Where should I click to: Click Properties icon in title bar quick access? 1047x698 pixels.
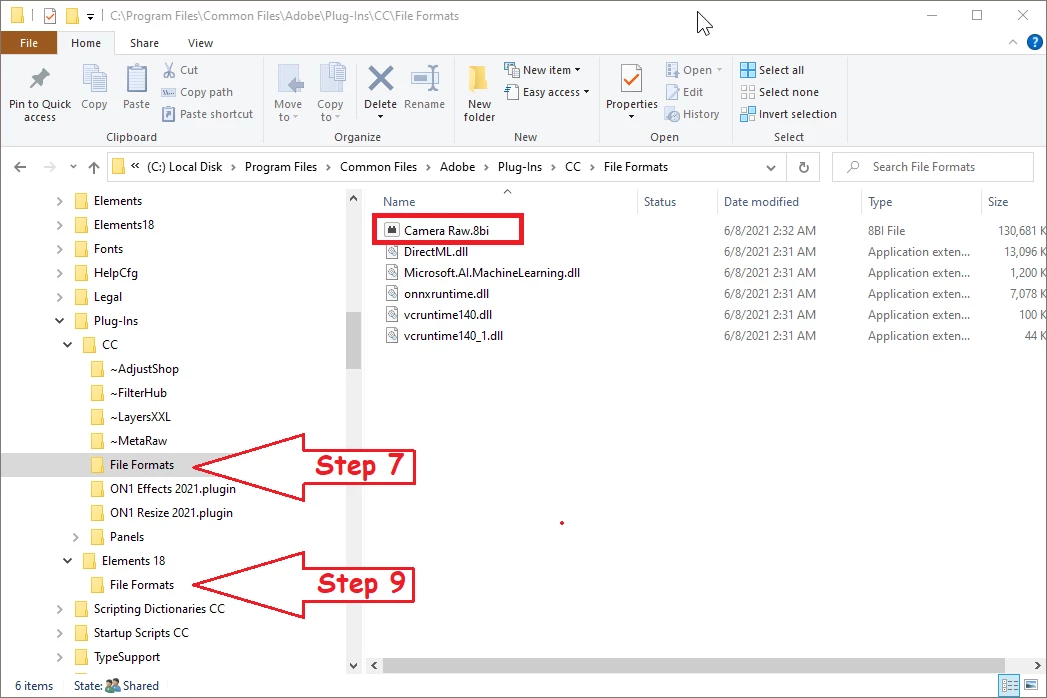pos(49,15)
